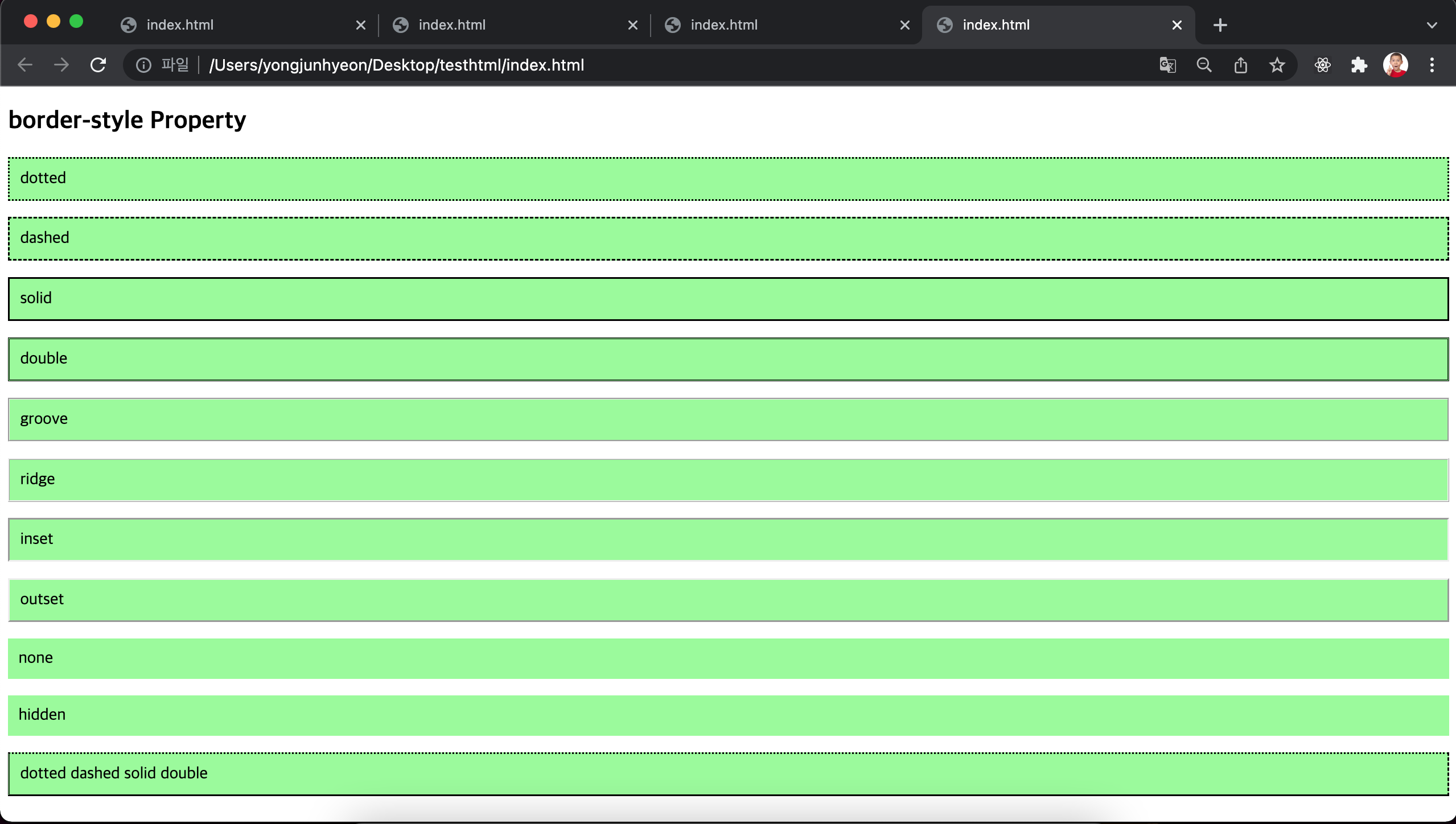The image size is (1456, 824).
Task: Expand the tab search chevron
Action: pos(1432,25)
